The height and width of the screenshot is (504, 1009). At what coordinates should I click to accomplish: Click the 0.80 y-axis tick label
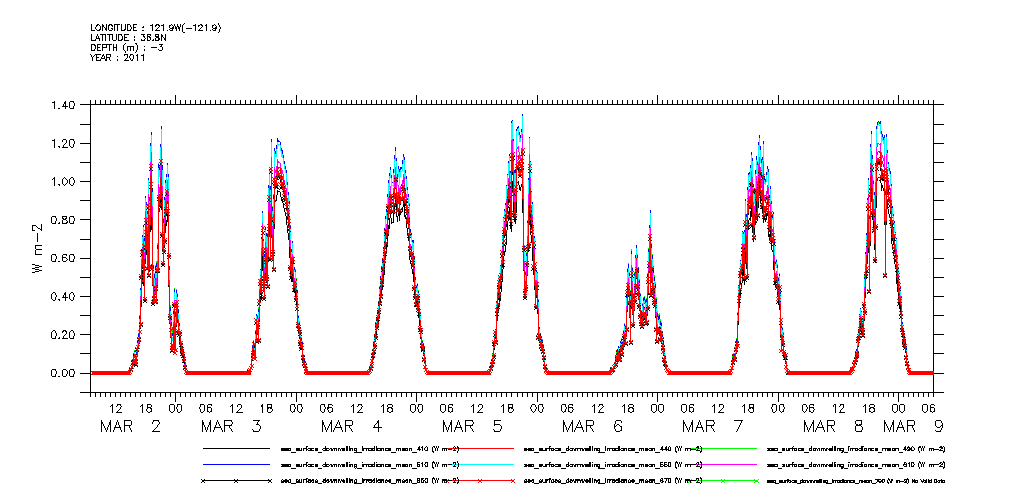pos(64,220)
